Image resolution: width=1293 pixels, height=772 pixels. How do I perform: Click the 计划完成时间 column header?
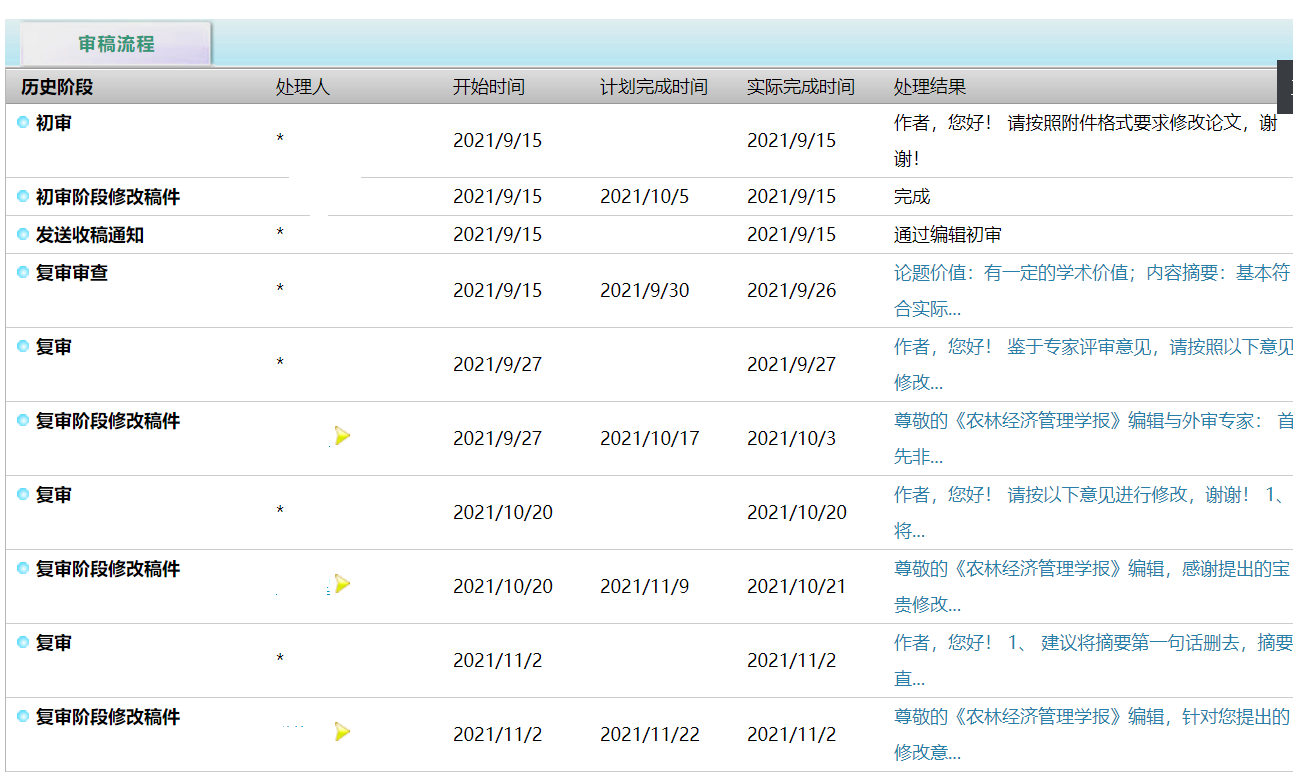[654, 87]
